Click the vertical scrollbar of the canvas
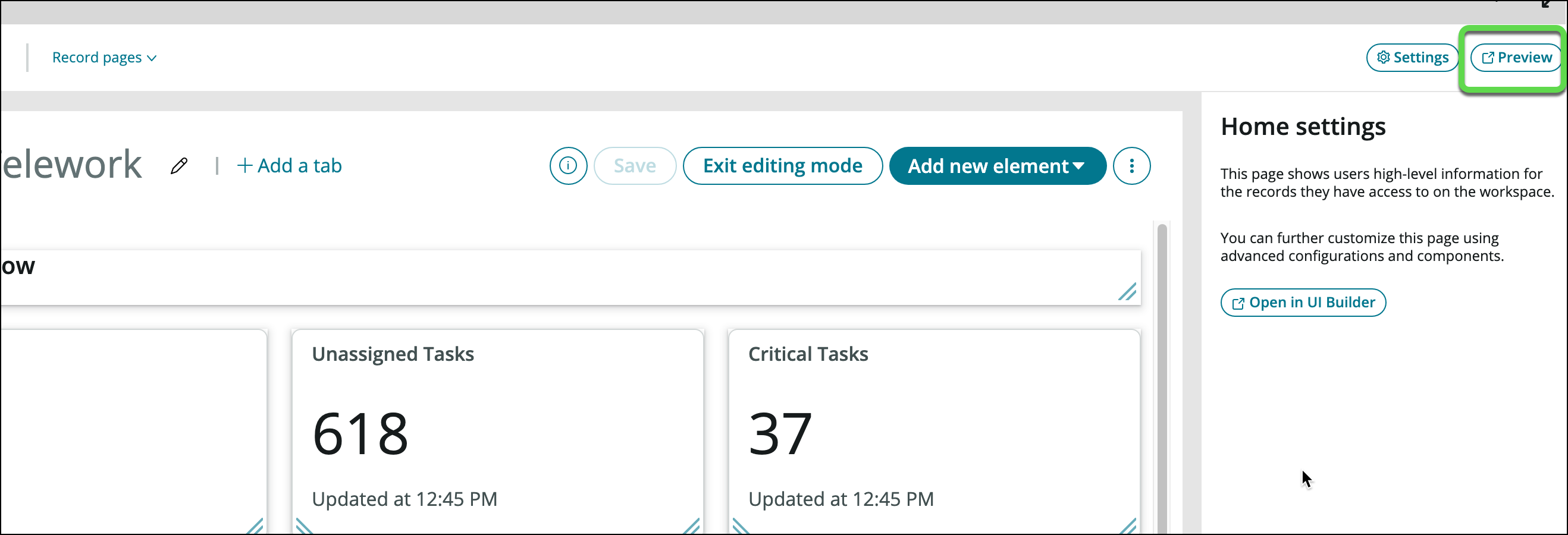The height and width of the screenshot is (535, 1568). (1161, 377)
